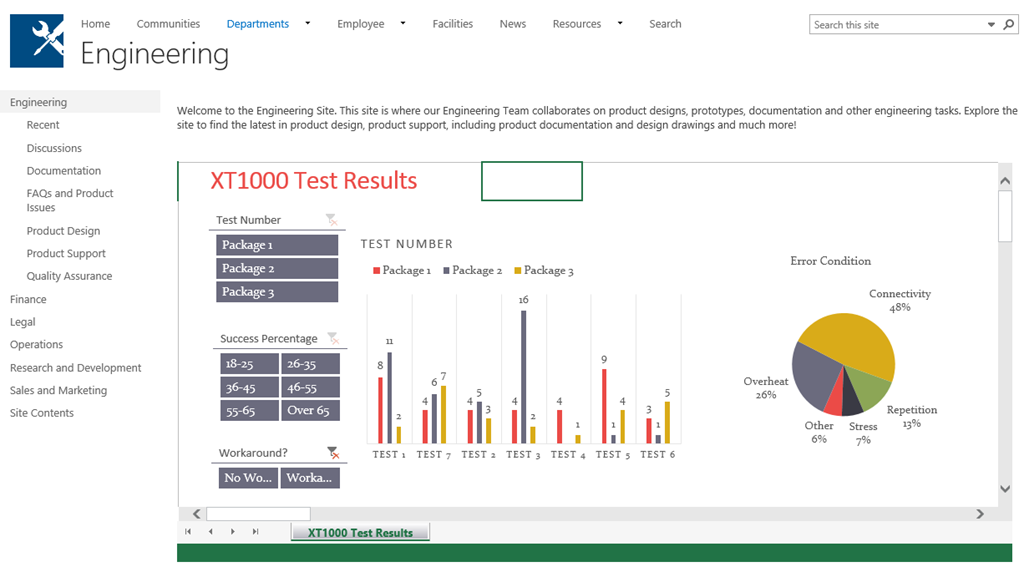1024x572 pixels.
Task: Click the workbook horizontal scrollbar thumb
Action: click(259, 514)
